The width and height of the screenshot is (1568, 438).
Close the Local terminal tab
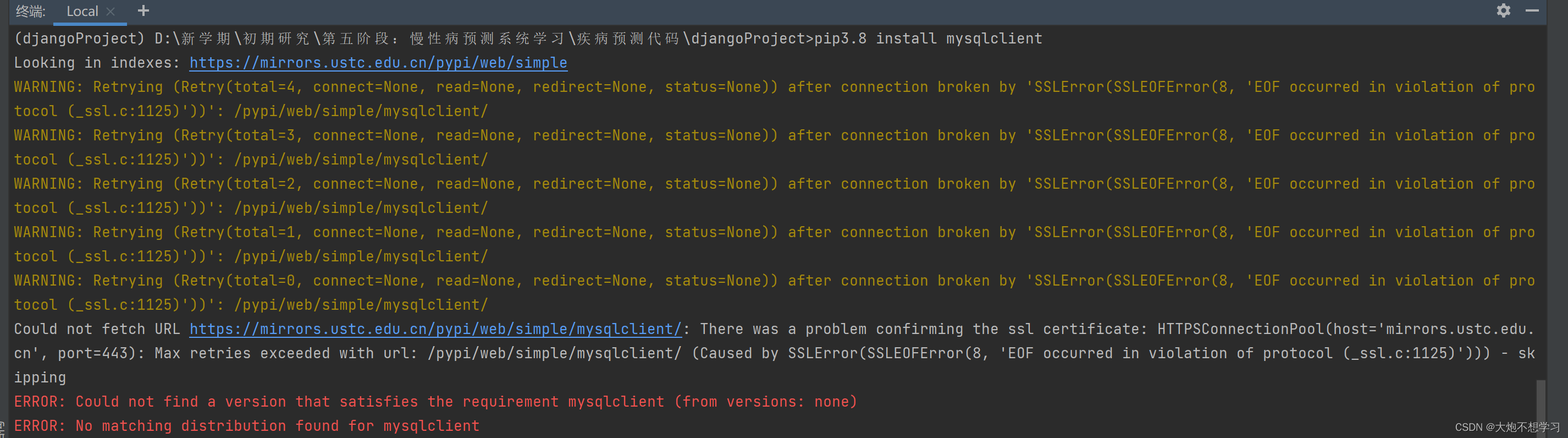pyautogui.click(x=110, y=11)
